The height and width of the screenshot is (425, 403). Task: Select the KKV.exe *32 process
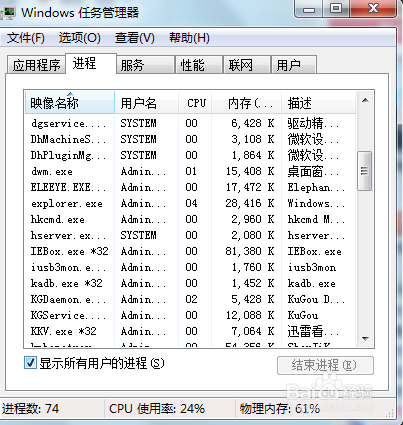[190, 331]
